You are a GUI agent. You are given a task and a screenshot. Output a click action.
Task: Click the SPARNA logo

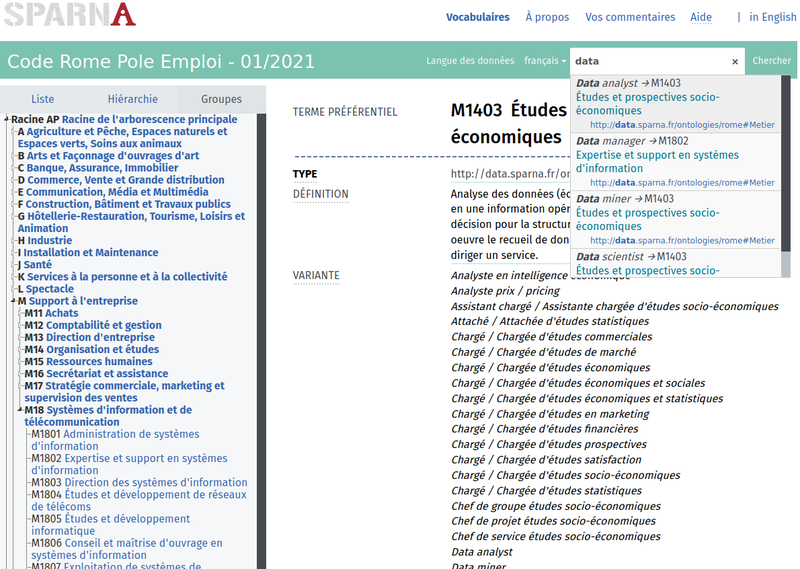pos(70,14)
